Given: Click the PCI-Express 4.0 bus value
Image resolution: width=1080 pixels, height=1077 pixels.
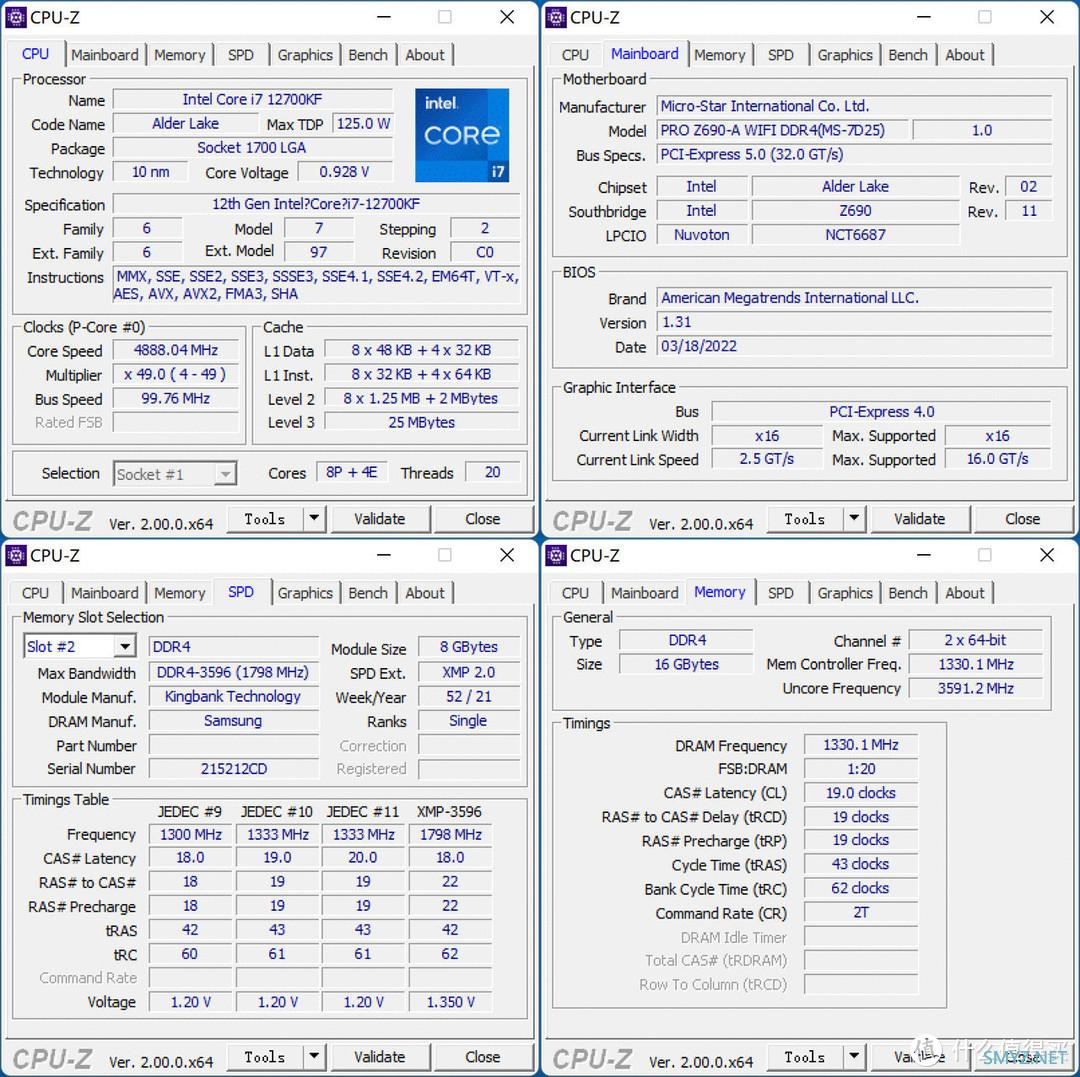Looking at the screenshot, I should (882, 411).
